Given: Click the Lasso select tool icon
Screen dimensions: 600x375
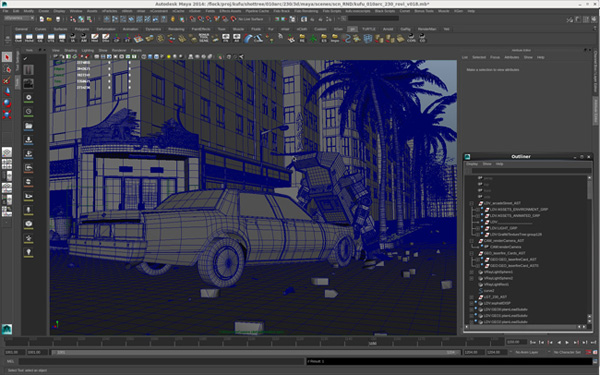Looking at the screenshot, I should pos(7,69).
